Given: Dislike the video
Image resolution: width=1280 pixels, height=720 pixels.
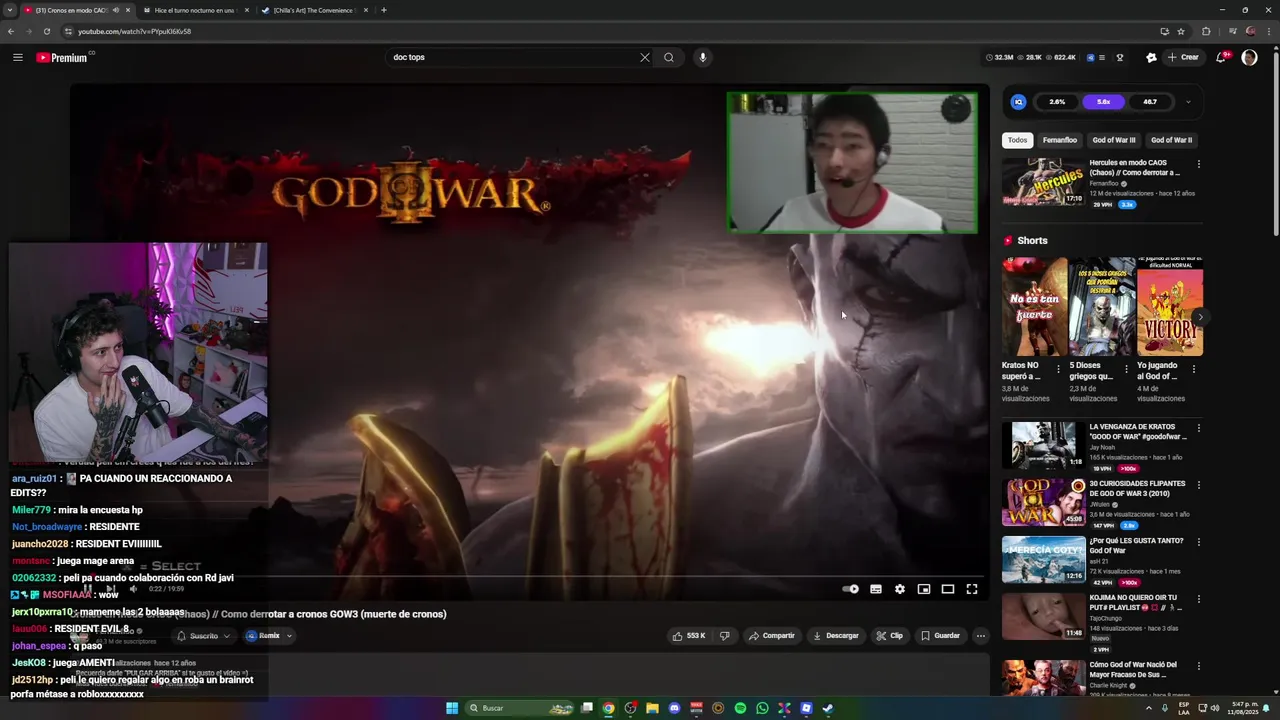Looking at the screenshot, I should 725,635.
